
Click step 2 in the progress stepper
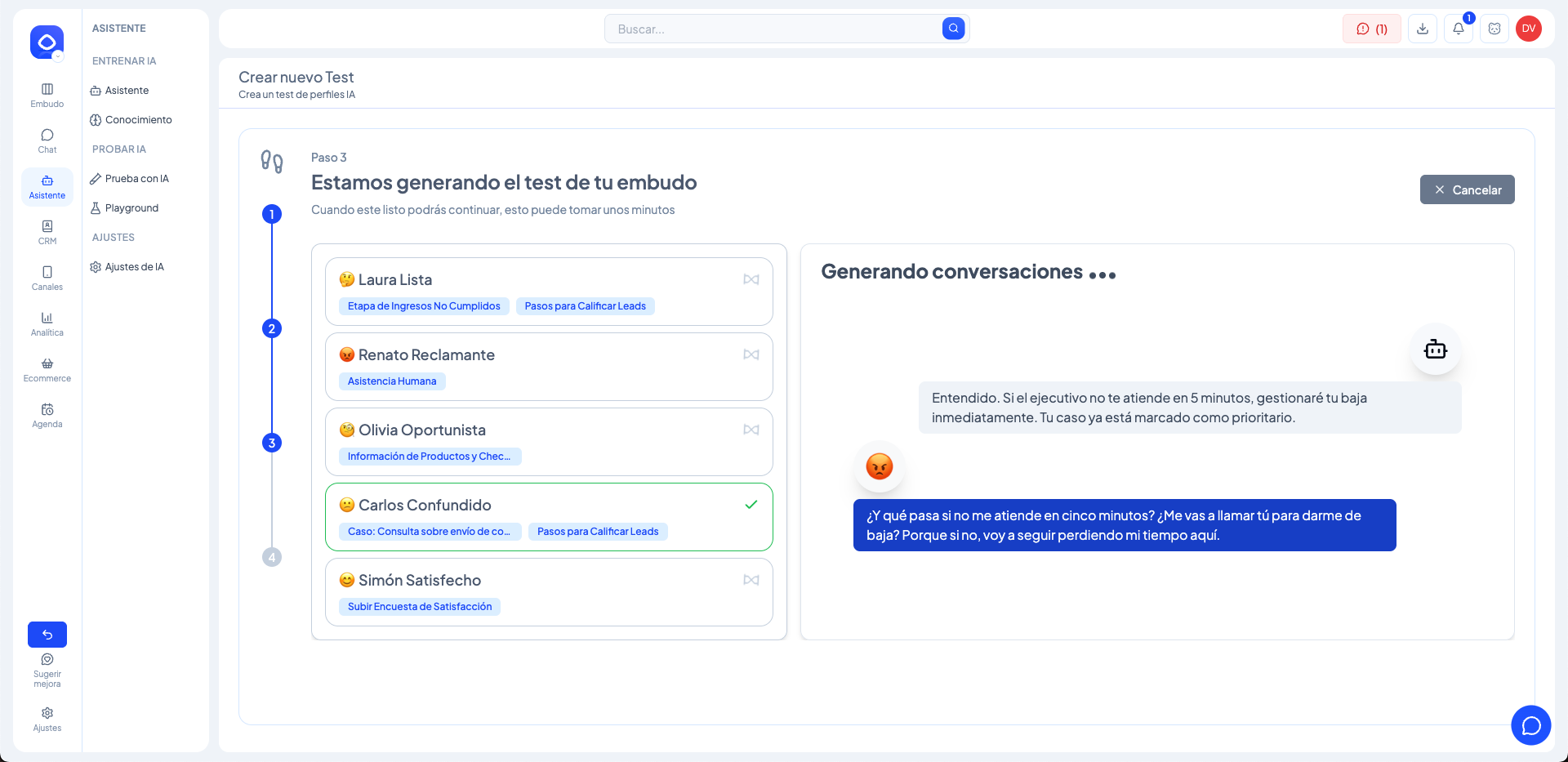[272, 328]
